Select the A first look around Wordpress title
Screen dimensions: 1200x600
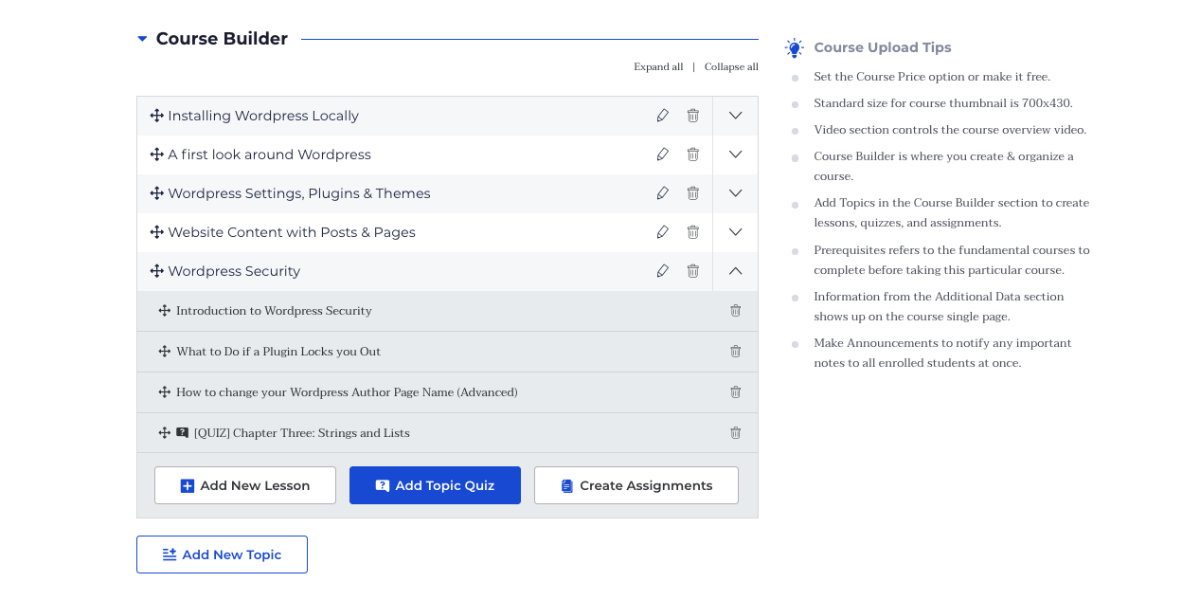click(269, 155)
